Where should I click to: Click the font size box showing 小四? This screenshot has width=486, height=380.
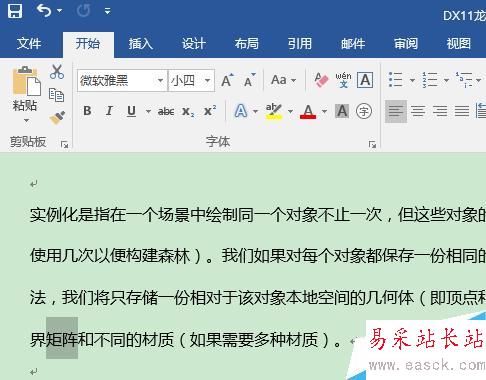pyautogui.click(x=186, y=80)
